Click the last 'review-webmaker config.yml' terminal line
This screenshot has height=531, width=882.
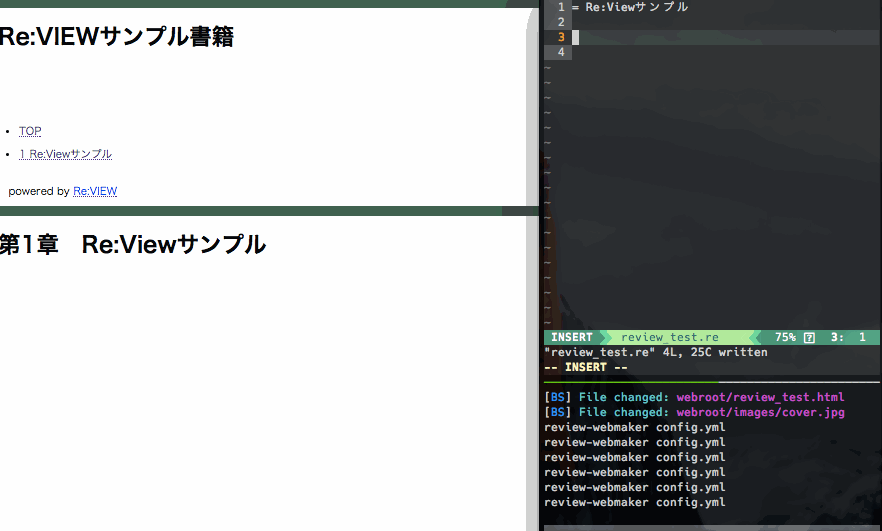634,502
